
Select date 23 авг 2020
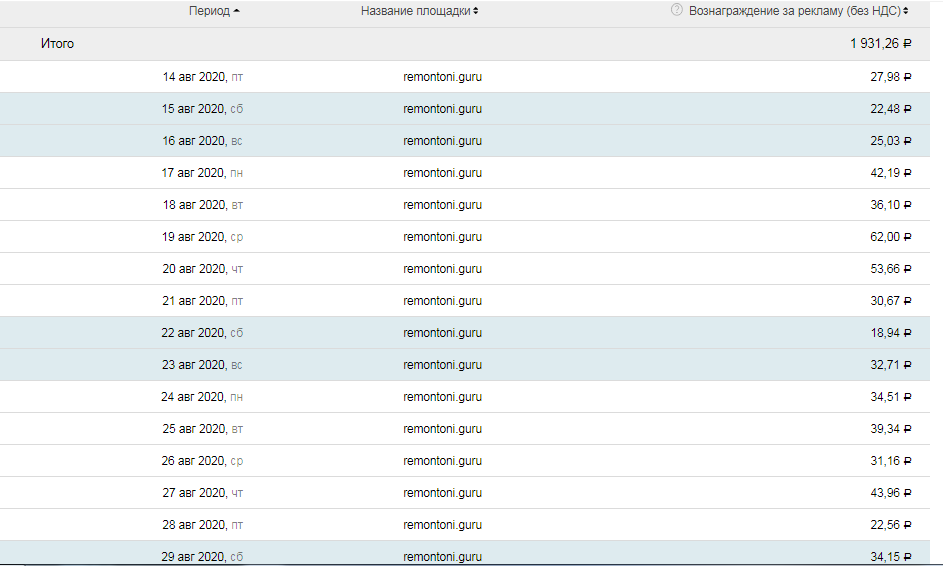[193, 365]
